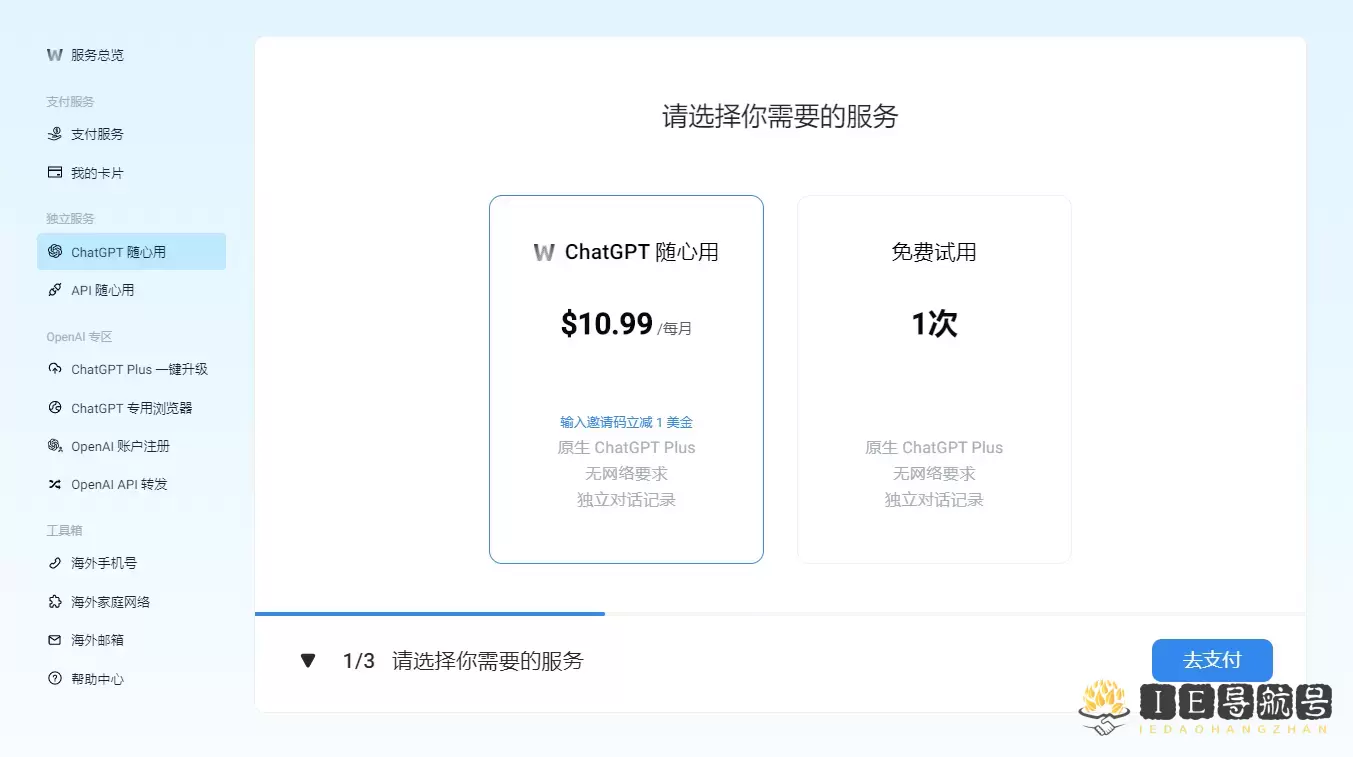Click the 海外手机号 phone icon
1353x757 pixels.
(x=55, y=563)
